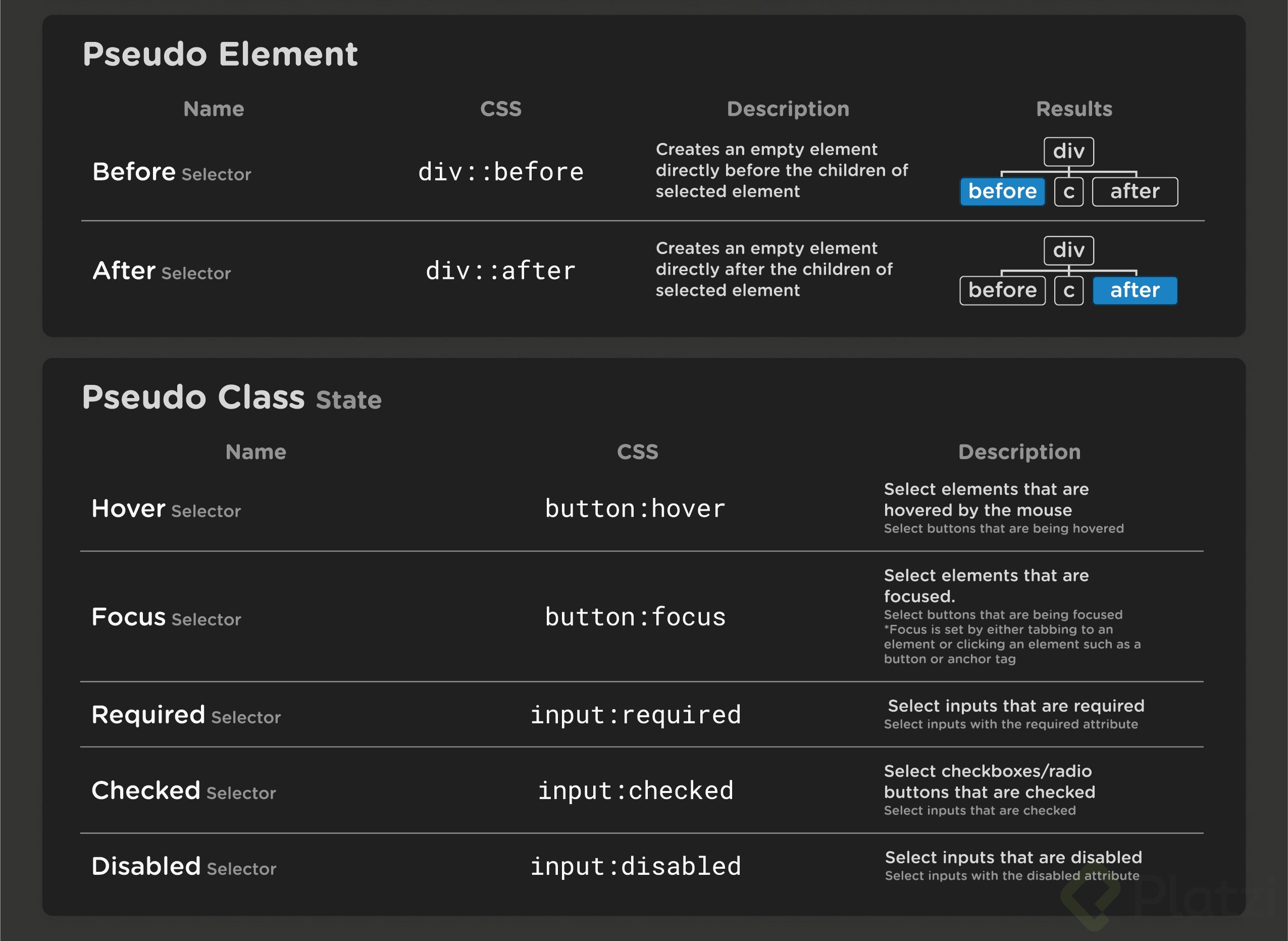
Task: Select the button:focus code text
Action: point(636,617)
